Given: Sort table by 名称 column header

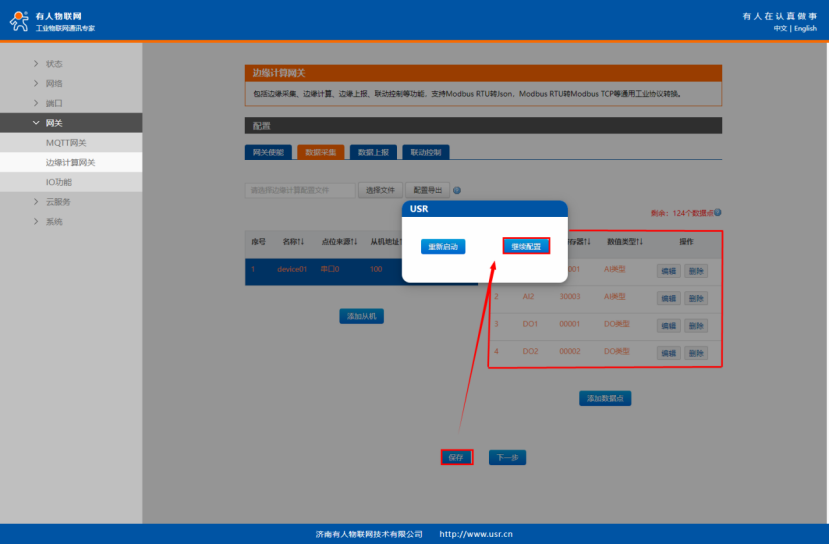Looking at the screenshot, I should (x=297, y=241).
